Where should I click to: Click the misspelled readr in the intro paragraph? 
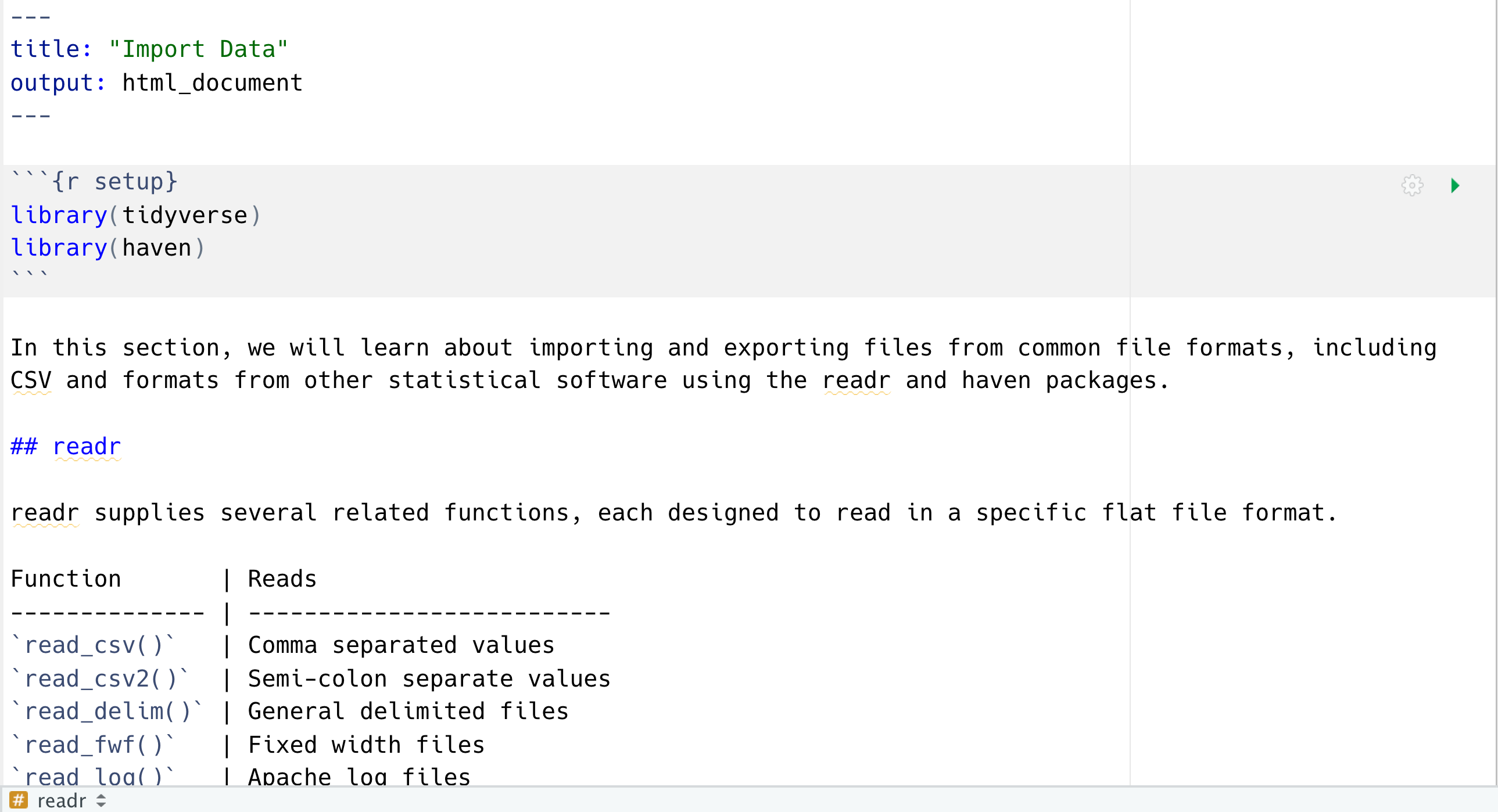(856, 380)
